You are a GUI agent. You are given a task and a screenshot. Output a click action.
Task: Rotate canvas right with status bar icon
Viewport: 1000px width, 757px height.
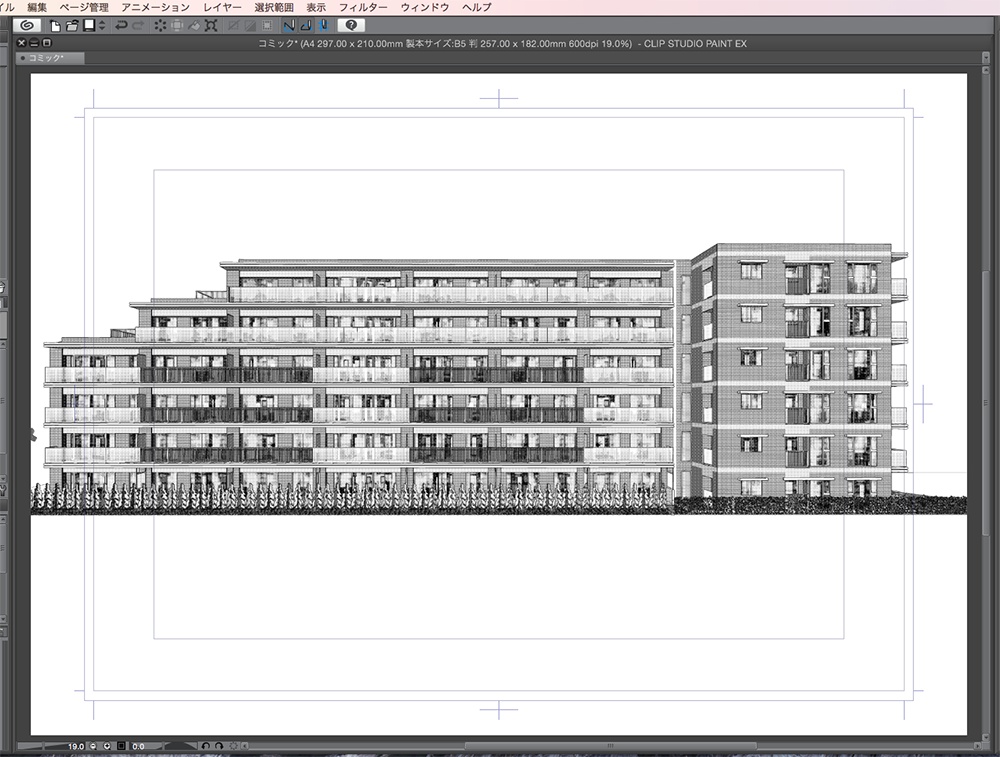click(219, 746)
